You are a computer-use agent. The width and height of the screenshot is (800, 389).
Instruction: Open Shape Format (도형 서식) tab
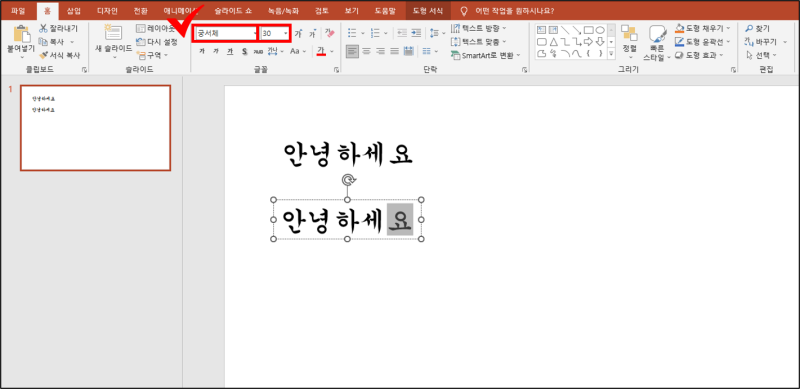tap(428, 11)
